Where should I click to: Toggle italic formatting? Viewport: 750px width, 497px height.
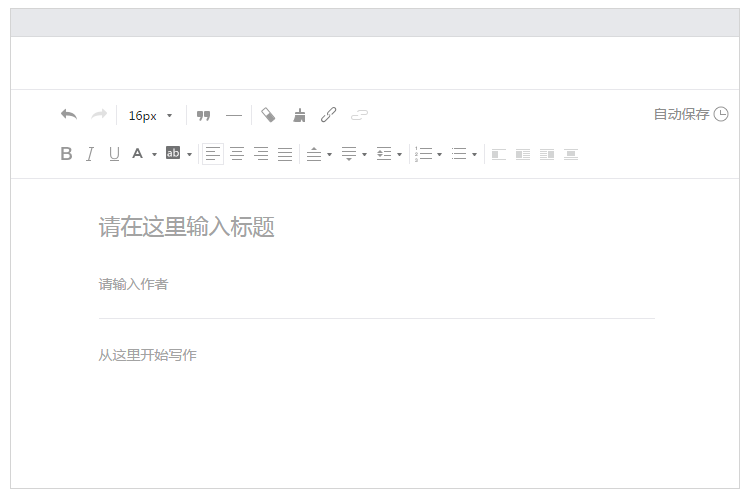90,154
